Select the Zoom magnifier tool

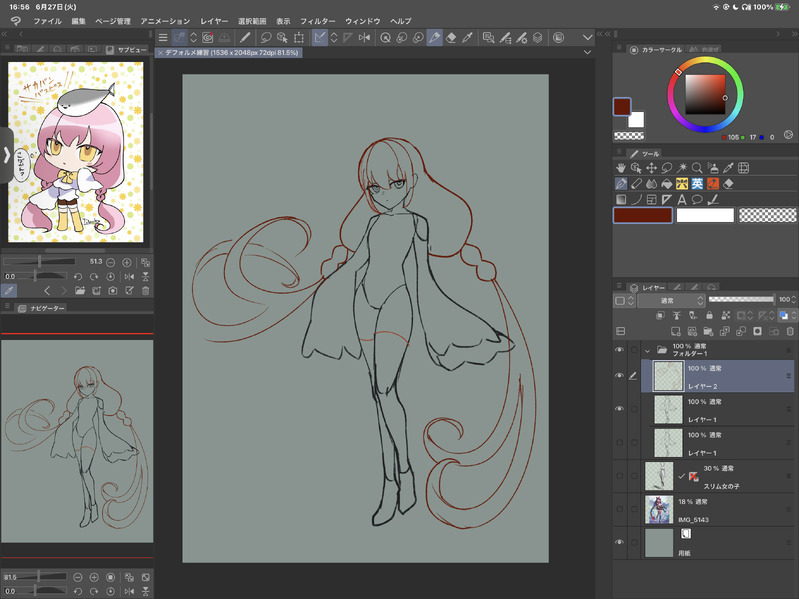tap(697, 168)
